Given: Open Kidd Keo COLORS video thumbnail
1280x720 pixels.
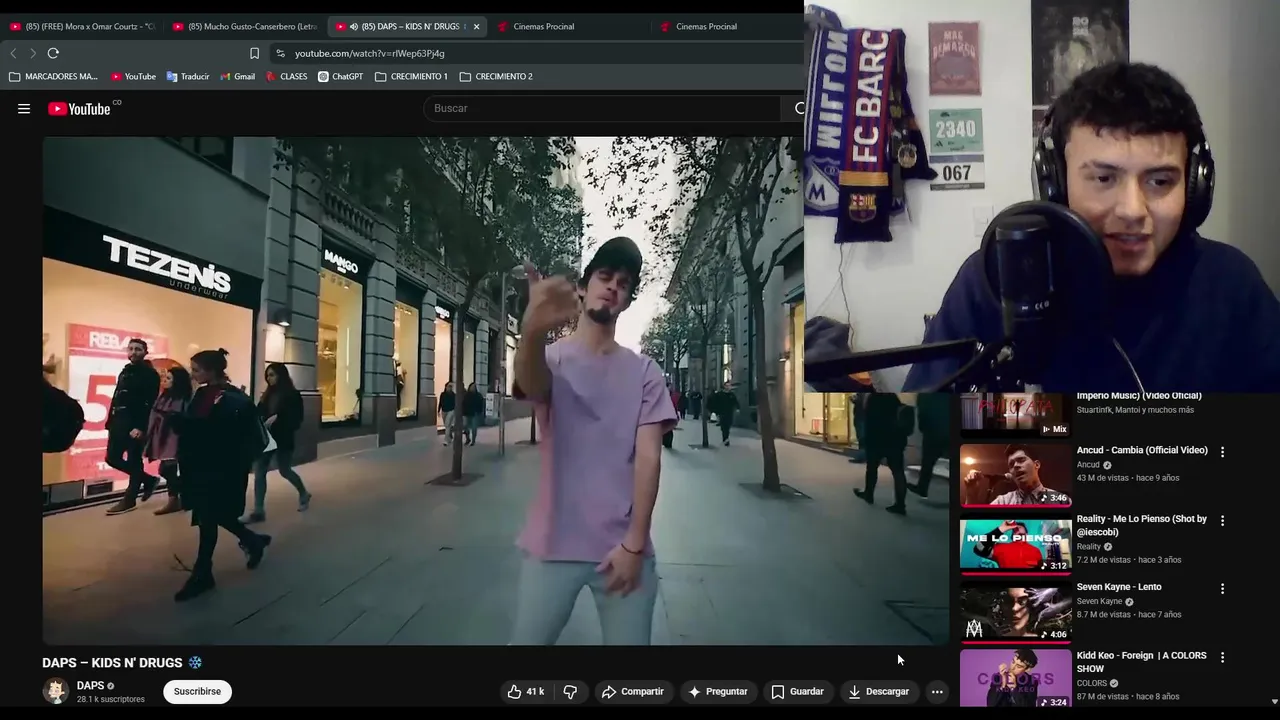Looking at the screenshot, I should pyautogui.click(x=1015, y=678).
